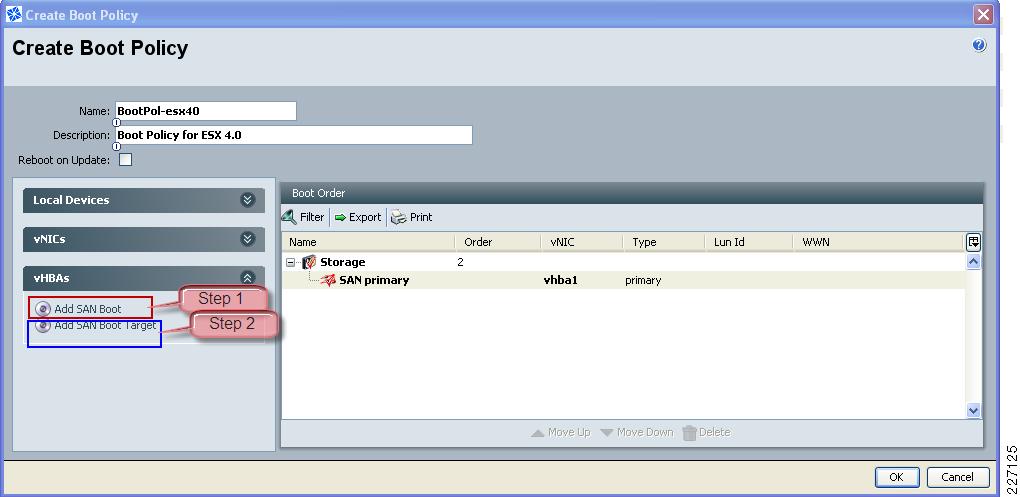Select the Storage row in Boot Order
The image size is (1020, 497).
[623, 262]
